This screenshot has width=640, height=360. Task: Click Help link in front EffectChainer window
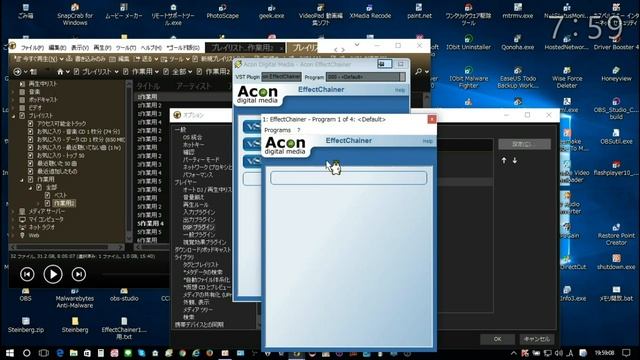coord(427,141)
